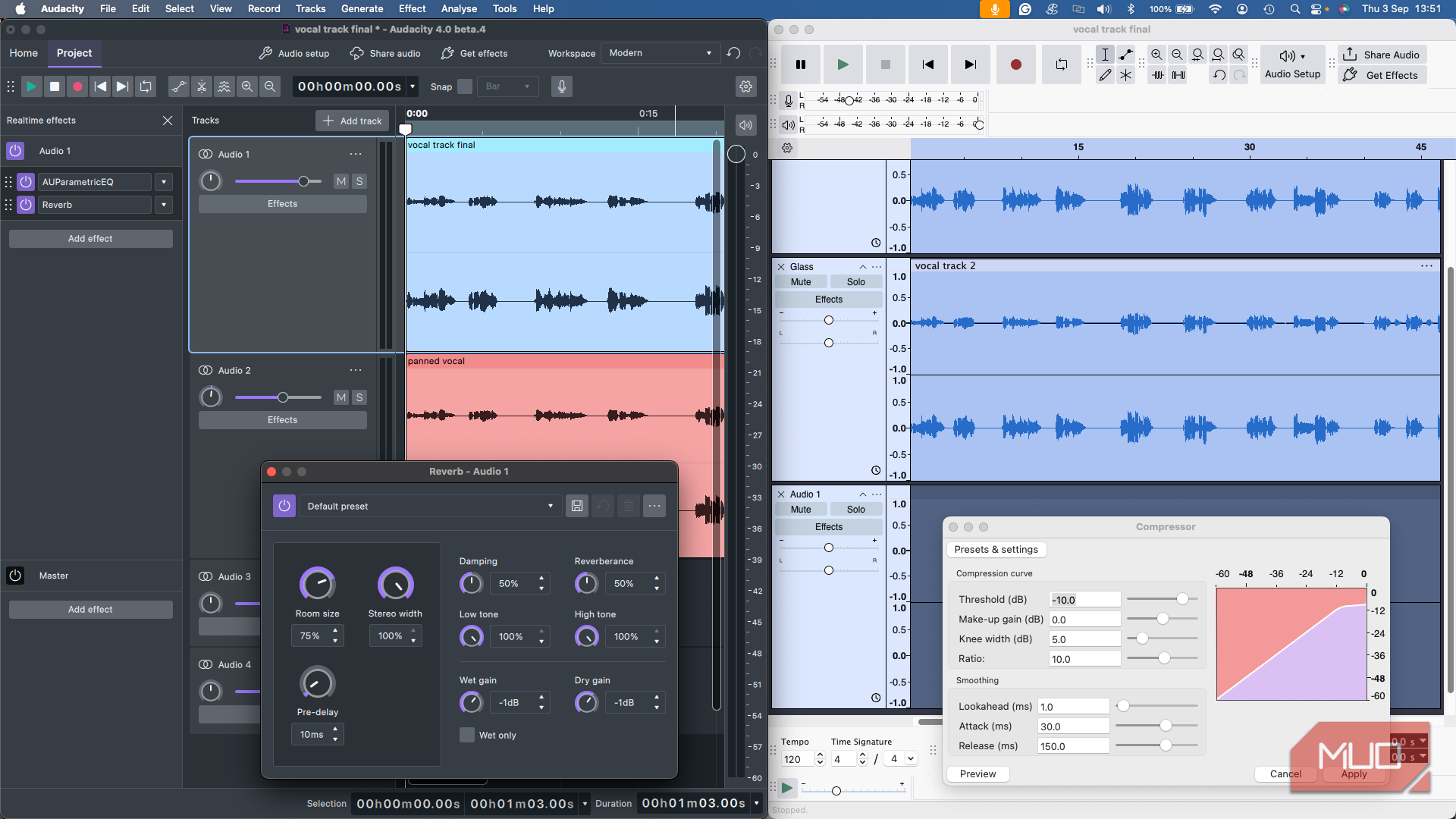1456x819 pixels.
Task: Click the green Play button in Audacity 4 toolbar
Action: (x=31, y=86)
